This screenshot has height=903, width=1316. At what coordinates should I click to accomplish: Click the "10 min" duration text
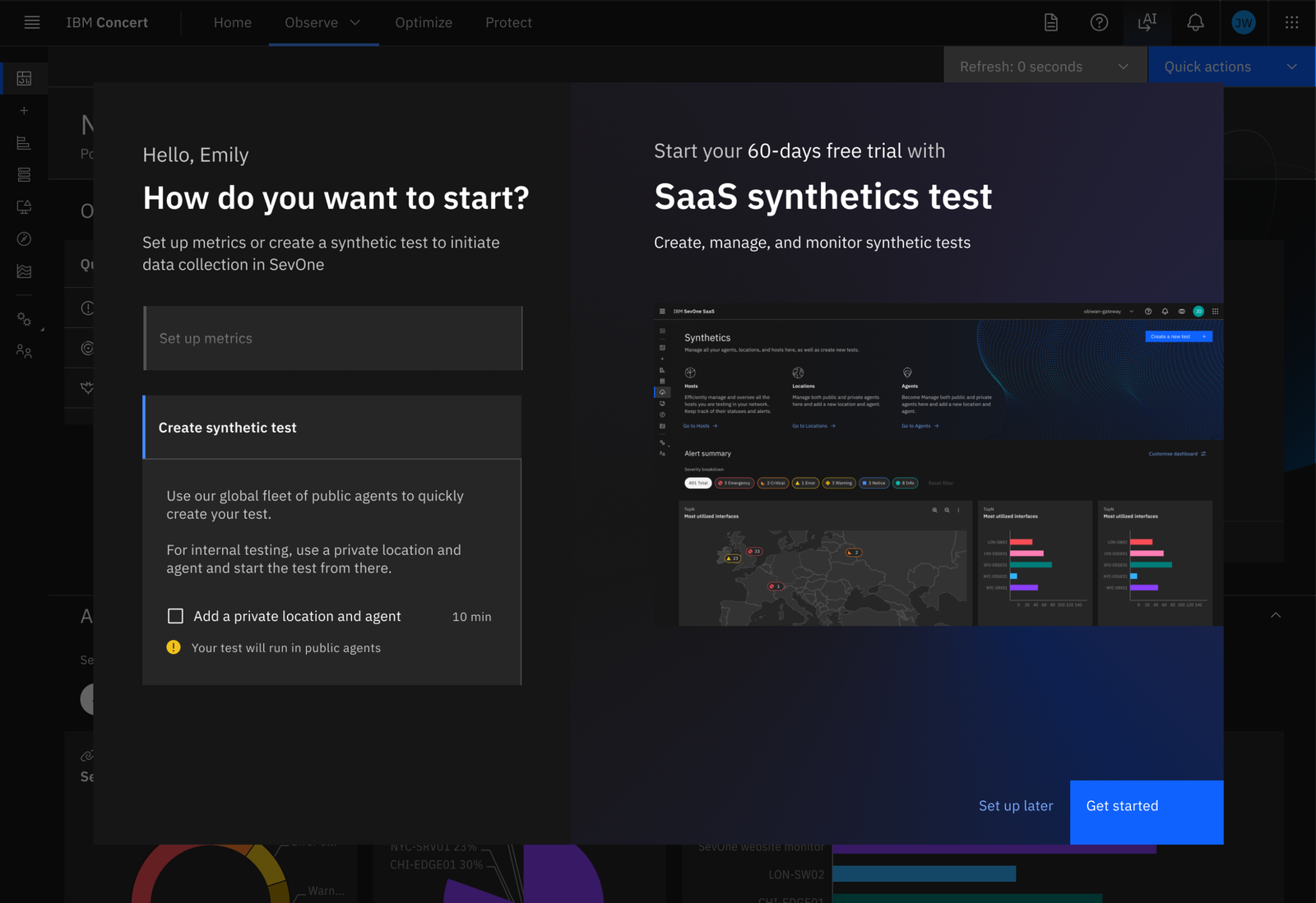click(471, 617)
